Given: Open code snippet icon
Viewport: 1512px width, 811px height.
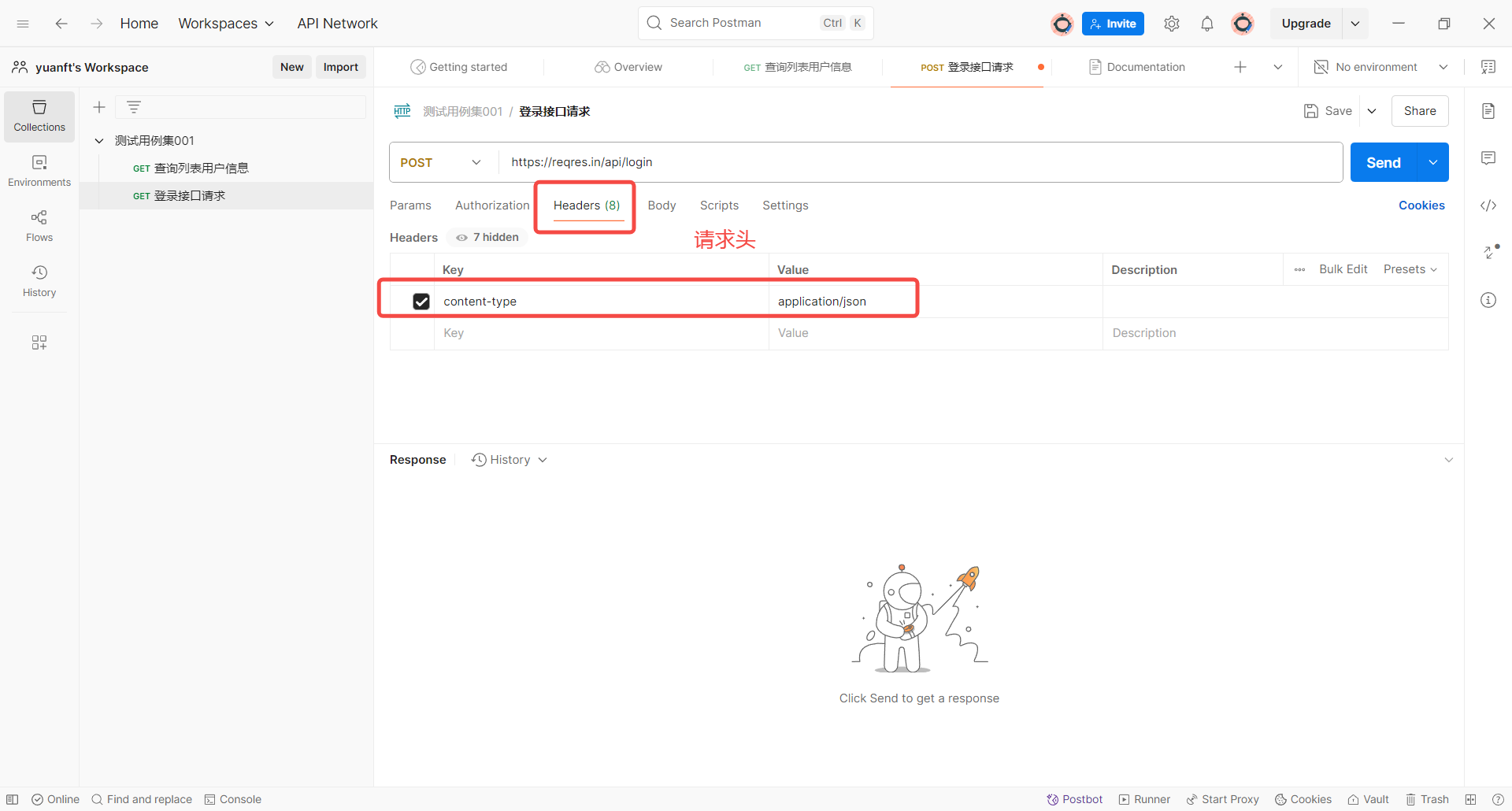Looking at the screenshot, I should click(1488, 206).
